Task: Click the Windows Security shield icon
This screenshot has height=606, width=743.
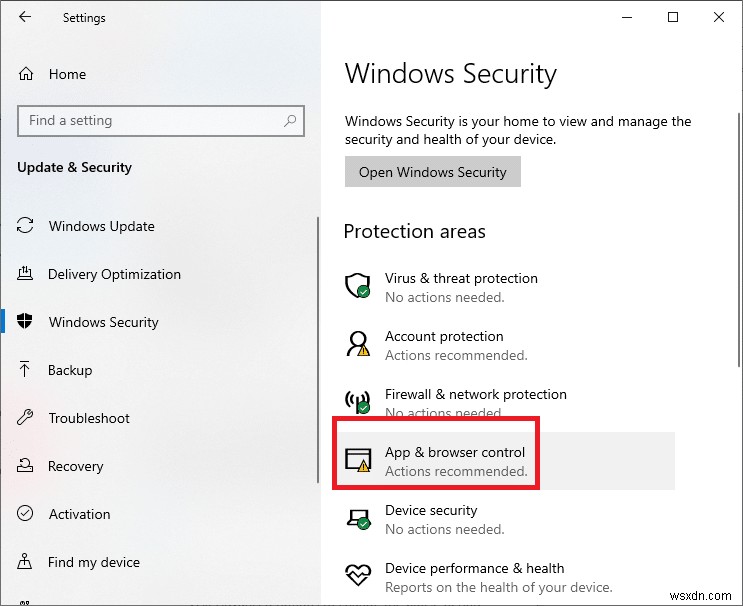Action: (26, 322)
